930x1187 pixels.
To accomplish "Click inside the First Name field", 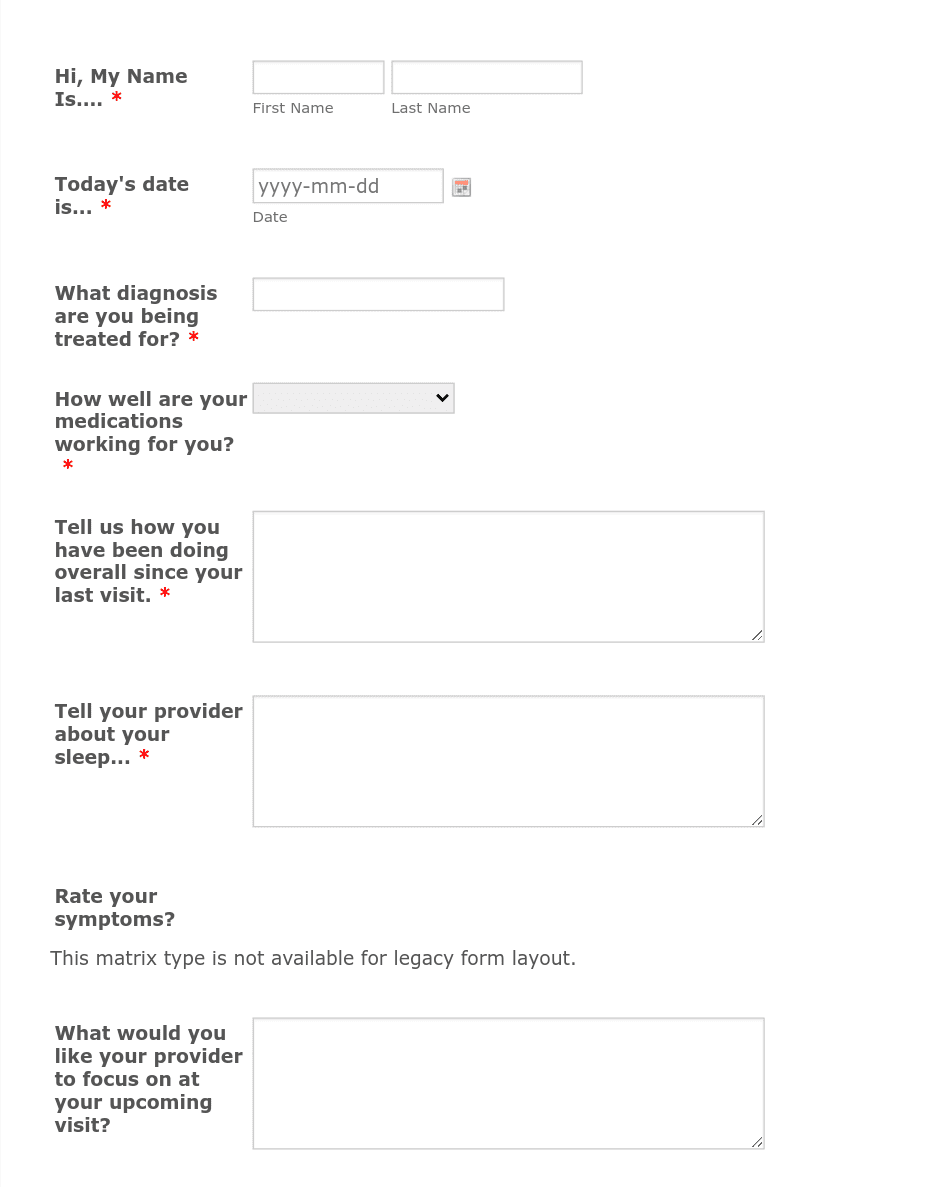I will (317, 77).
